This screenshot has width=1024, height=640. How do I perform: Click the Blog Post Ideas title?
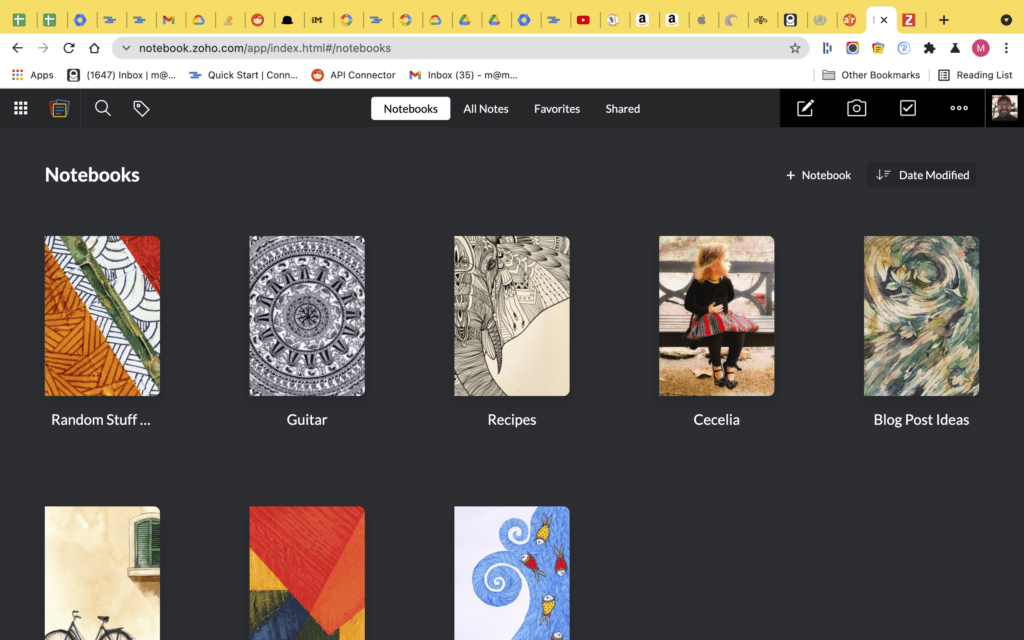921,419
